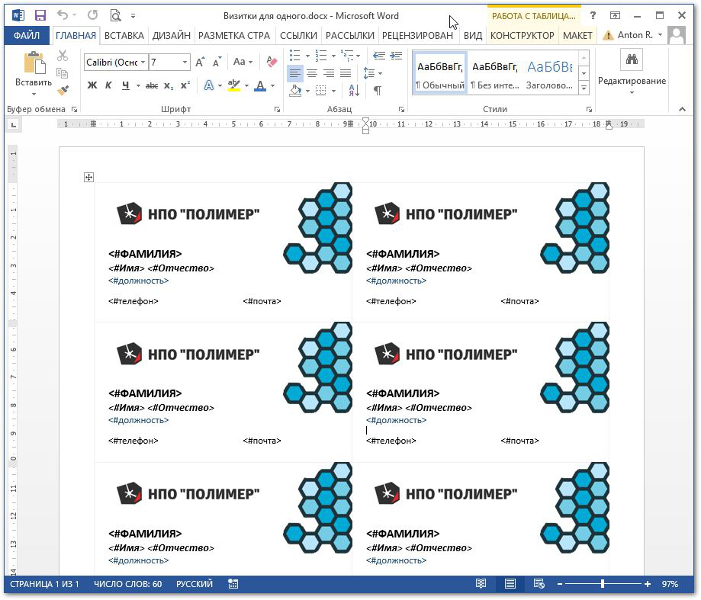701x600 pixels.
Task: Align text left
Action: 295,73
